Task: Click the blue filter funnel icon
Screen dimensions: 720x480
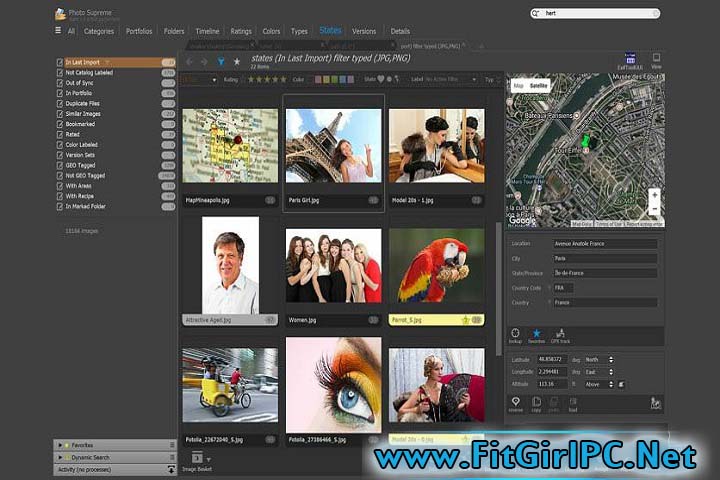Action: pyautogui.click(x=220, y=62)
